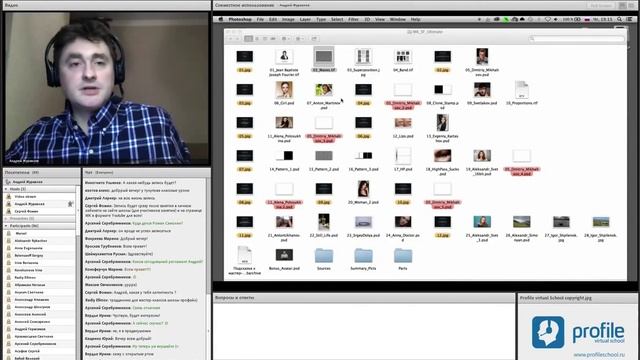Open the Filter menu
The image size is (640, 360).
(x=353, y=19)
